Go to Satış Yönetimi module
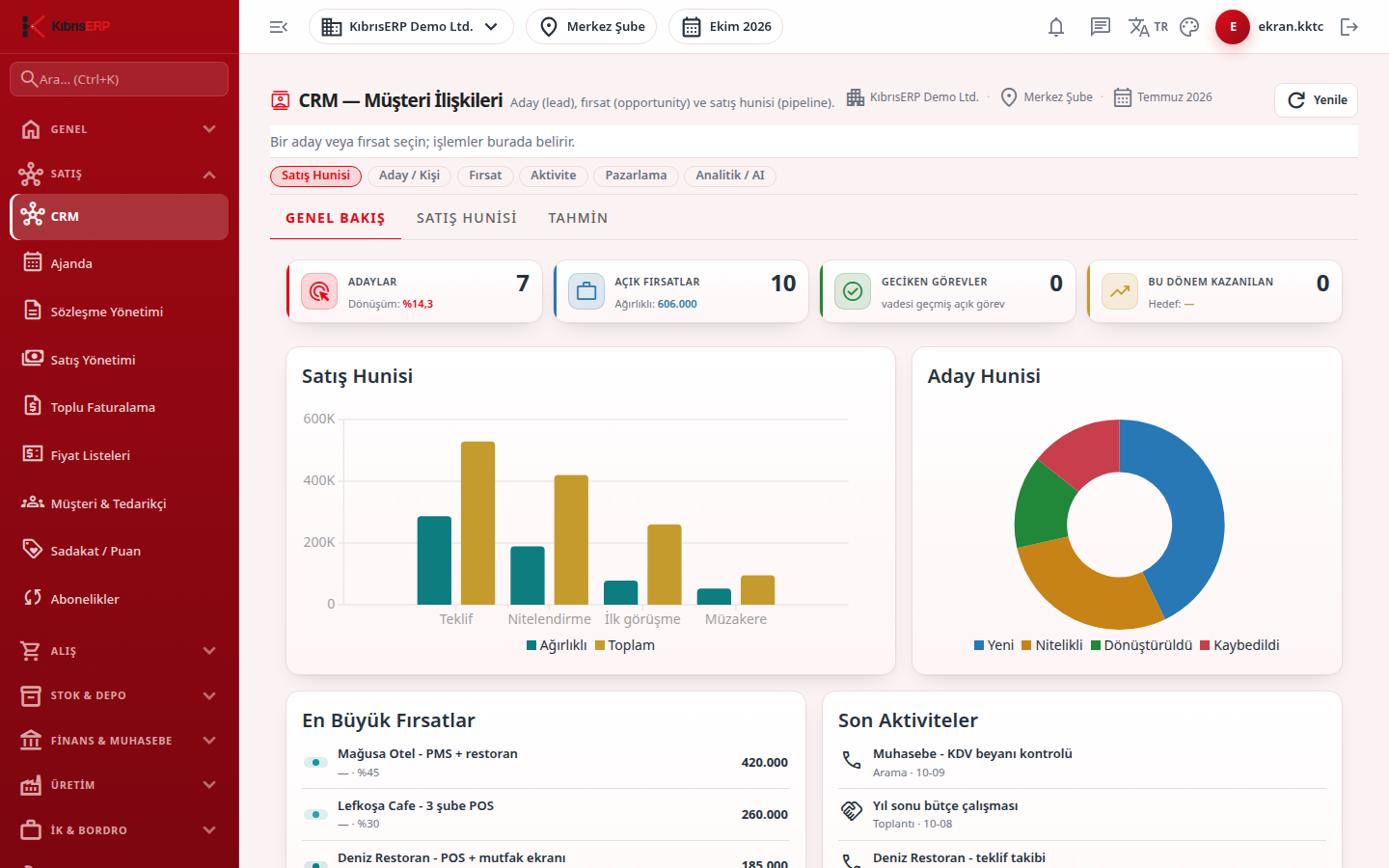The image size is (1389, 868). point(120,360)
